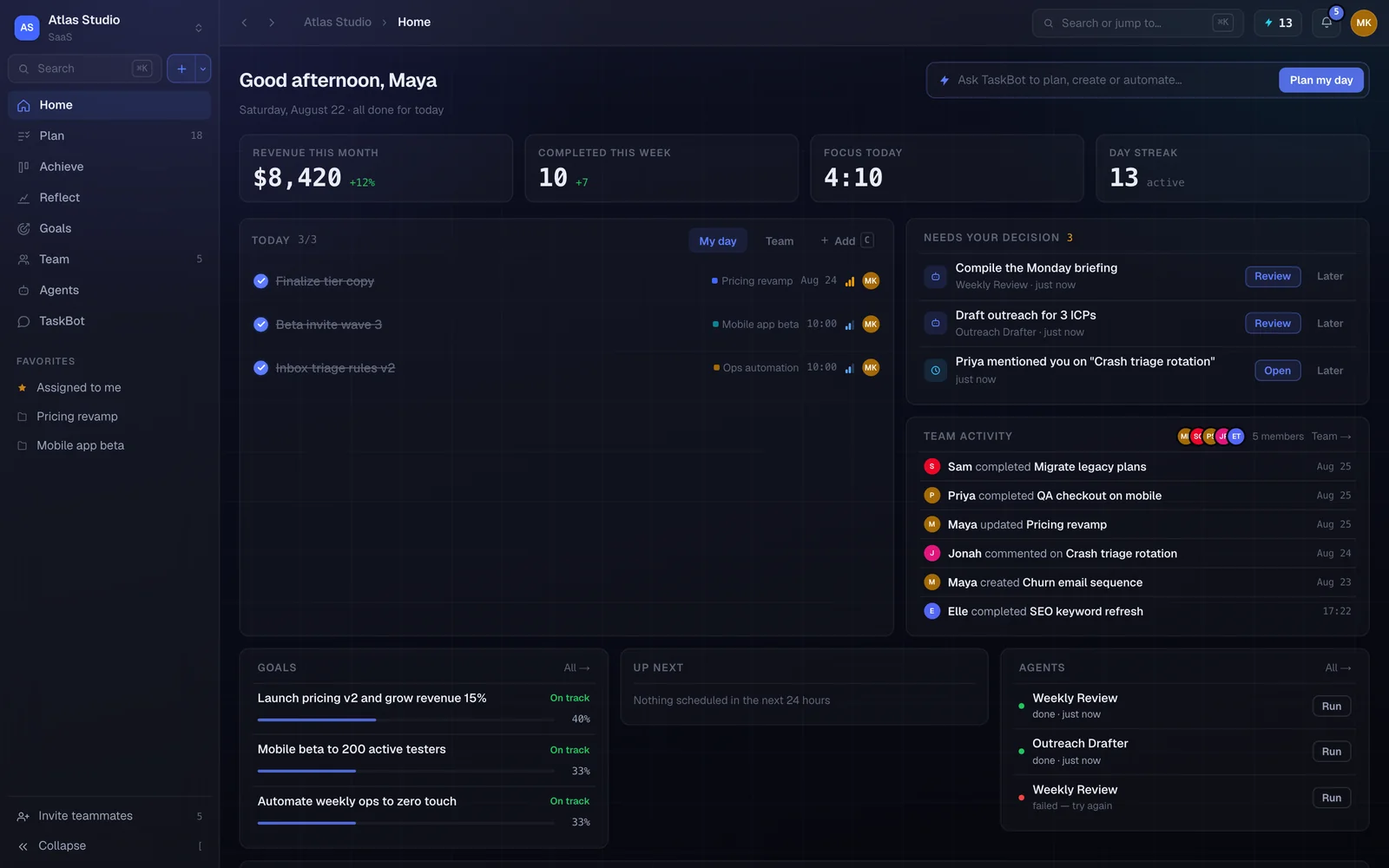This screenshot has width=1389, height=868.
Task: Switch to My day tab
Action: point(718,240)
